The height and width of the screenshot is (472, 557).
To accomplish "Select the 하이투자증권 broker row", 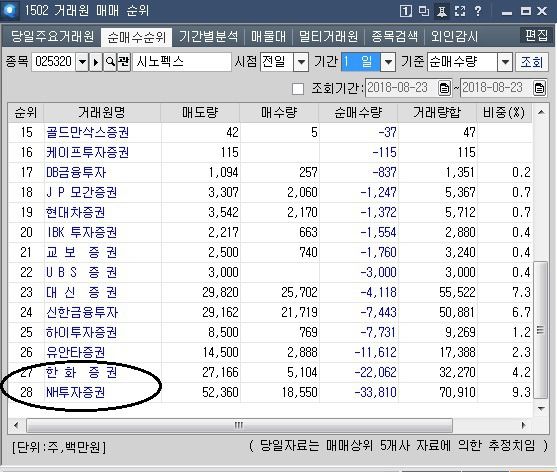I will tap(270, 332).
